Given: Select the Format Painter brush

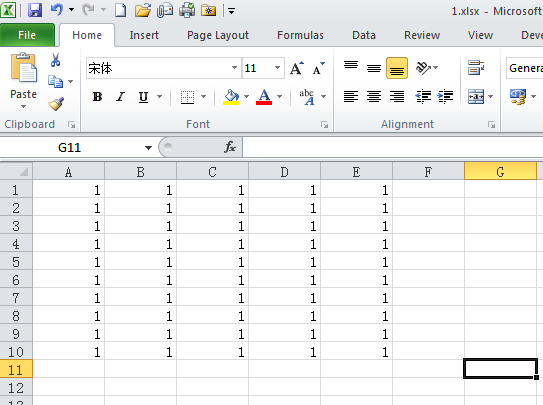Looking at the screenshot, I should click(56, 104).
